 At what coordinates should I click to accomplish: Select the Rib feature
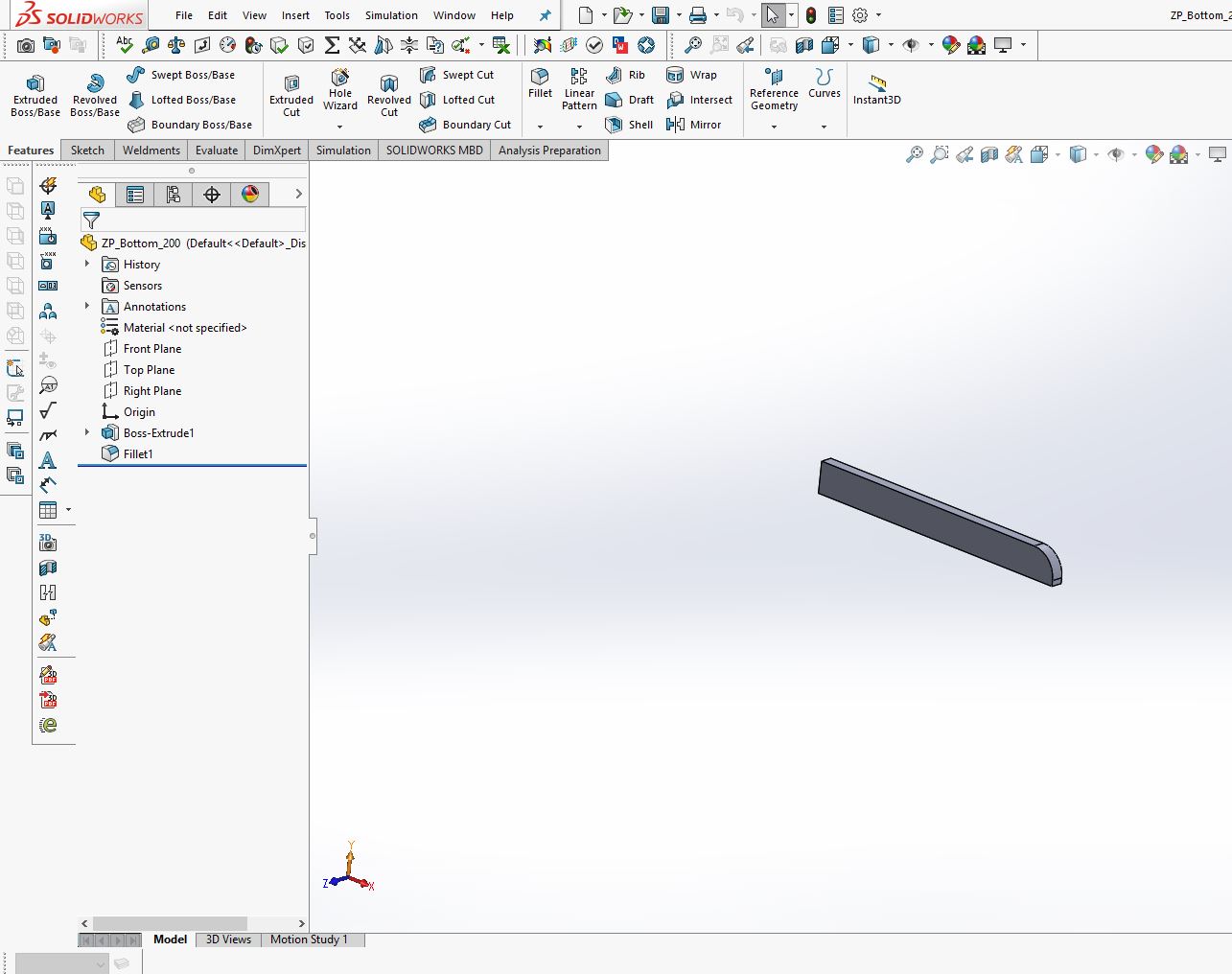(625, 75)
